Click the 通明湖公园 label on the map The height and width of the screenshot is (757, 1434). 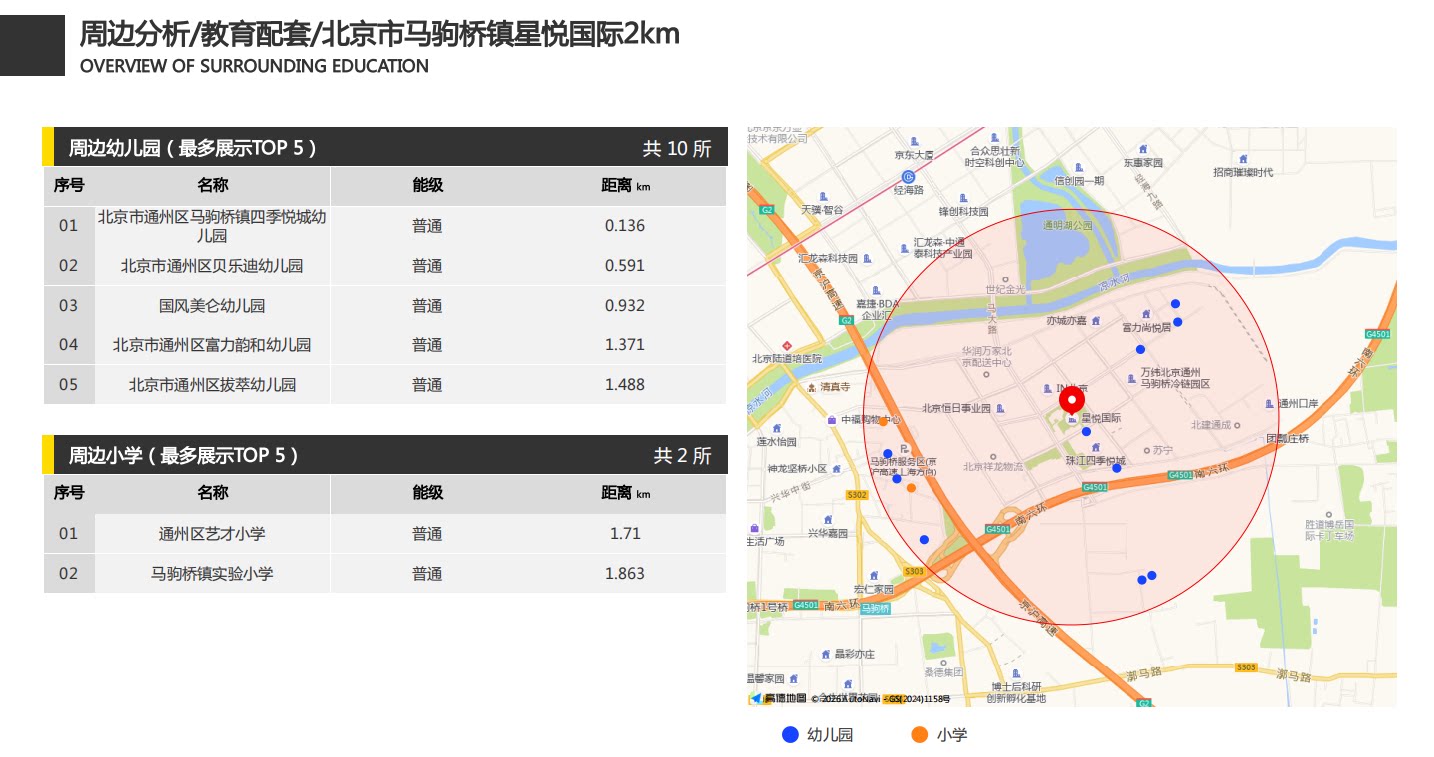pyautogui.click(x=1068, y=226)
